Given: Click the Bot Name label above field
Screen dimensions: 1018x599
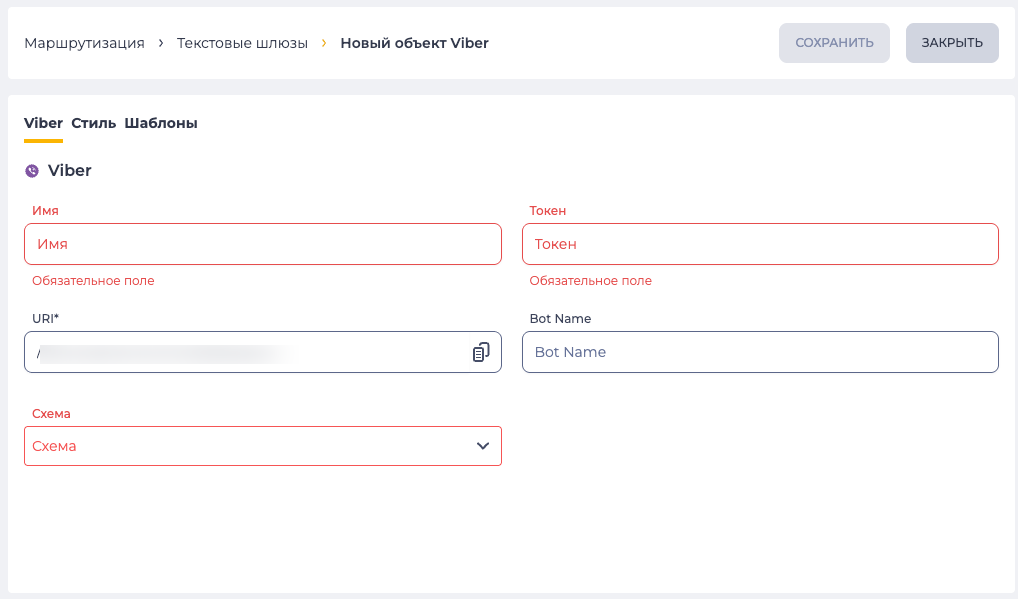Looking at the screenshot, I should [560, 318].
